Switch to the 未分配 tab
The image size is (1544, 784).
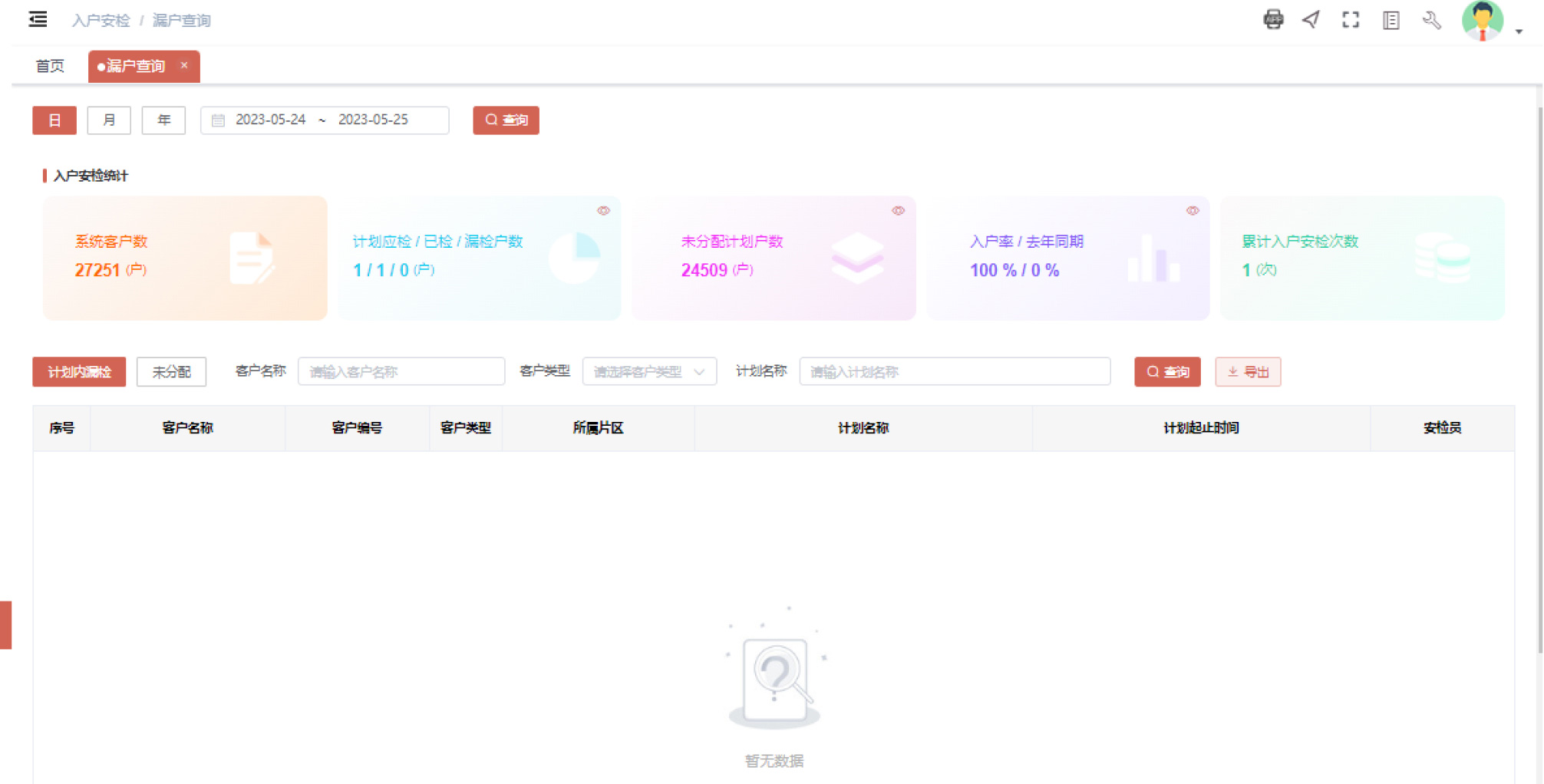pos(171,372)
